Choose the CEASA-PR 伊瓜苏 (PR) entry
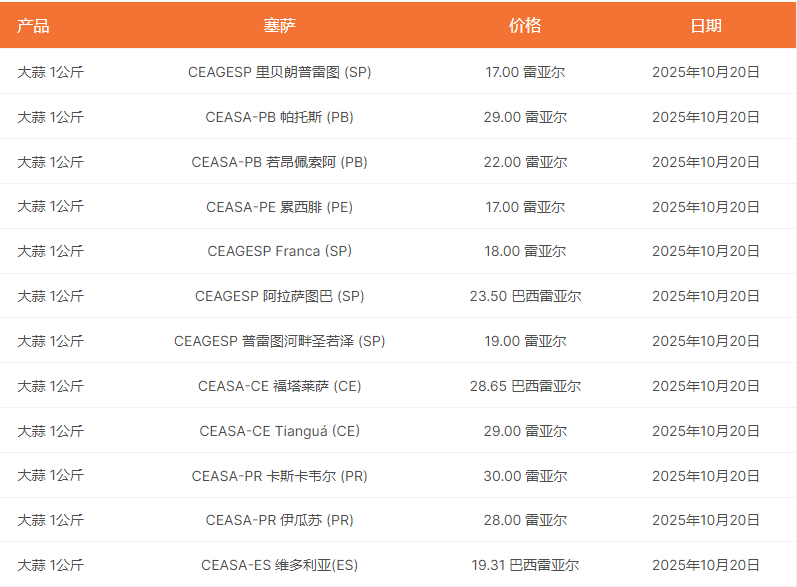This screenshot has width=797, height=587. pos(279,520)
